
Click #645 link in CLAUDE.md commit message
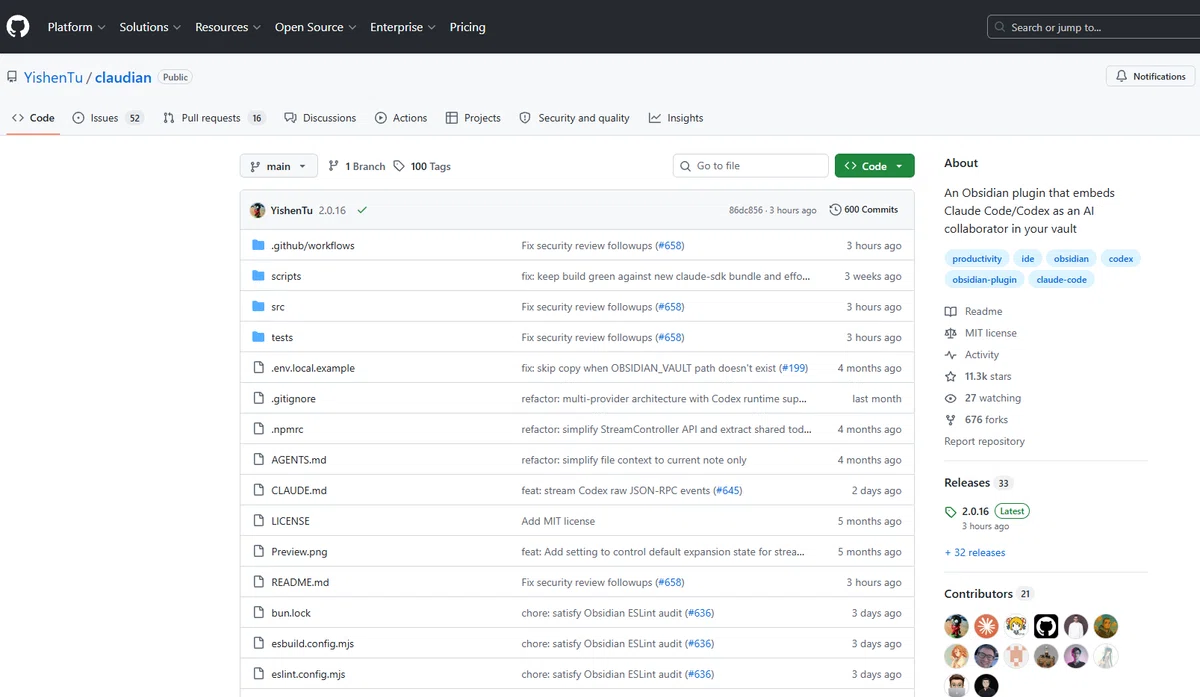[x=727, y=491]
